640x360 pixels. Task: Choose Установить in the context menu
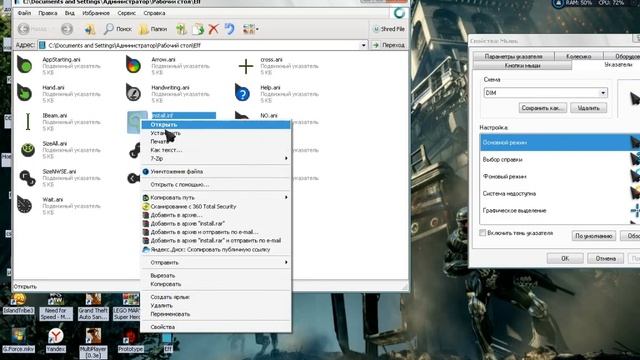pyautogui.click(x=216, y=133)
